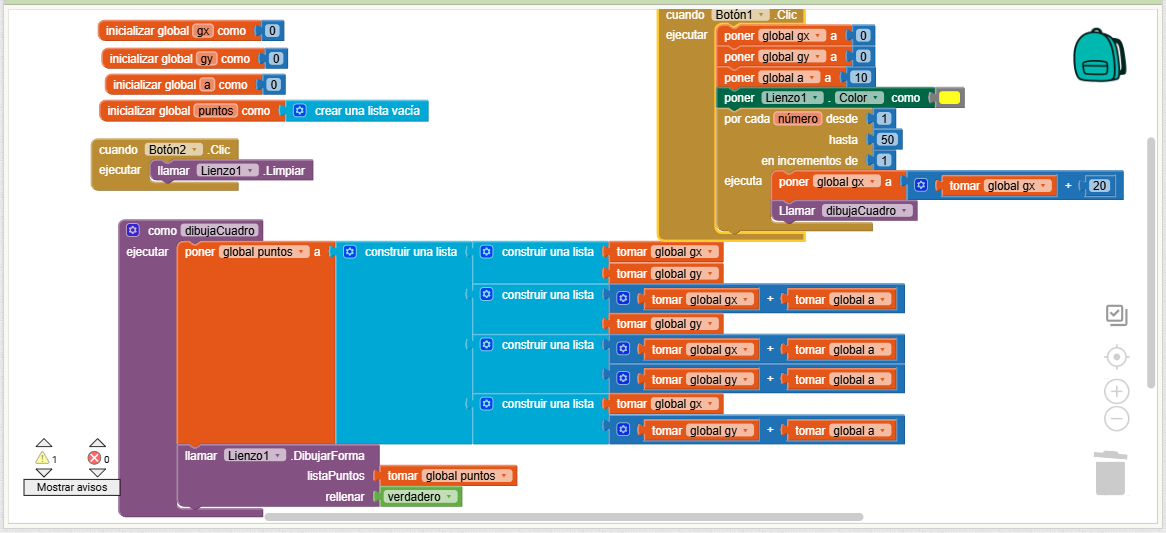1166x533 pixels.
Task: Click the horizontal scrollbar at the bottom
Action: click(563, 517)
